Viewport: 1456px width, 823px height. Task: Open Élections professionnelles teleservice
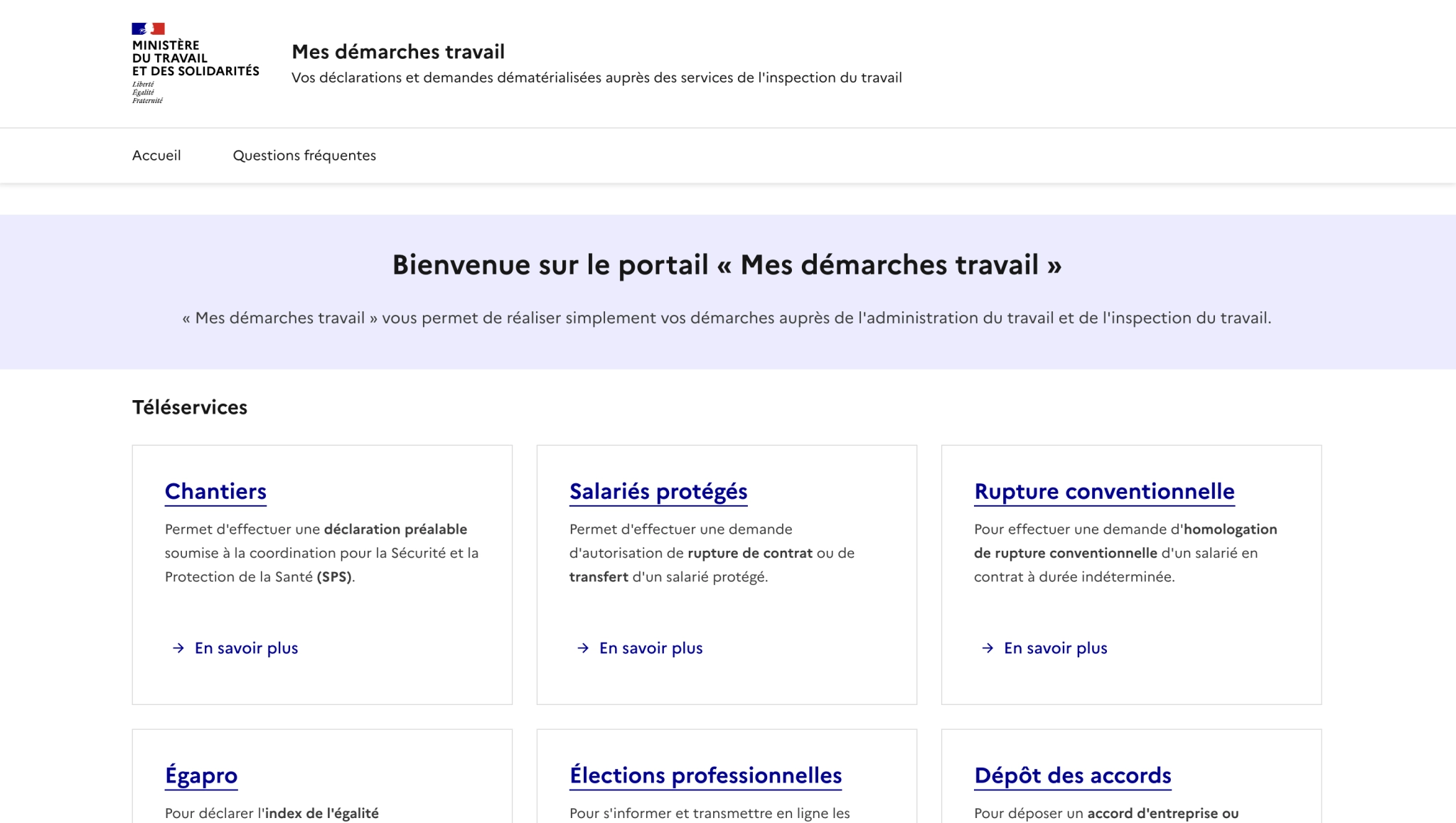click(705, 775)
